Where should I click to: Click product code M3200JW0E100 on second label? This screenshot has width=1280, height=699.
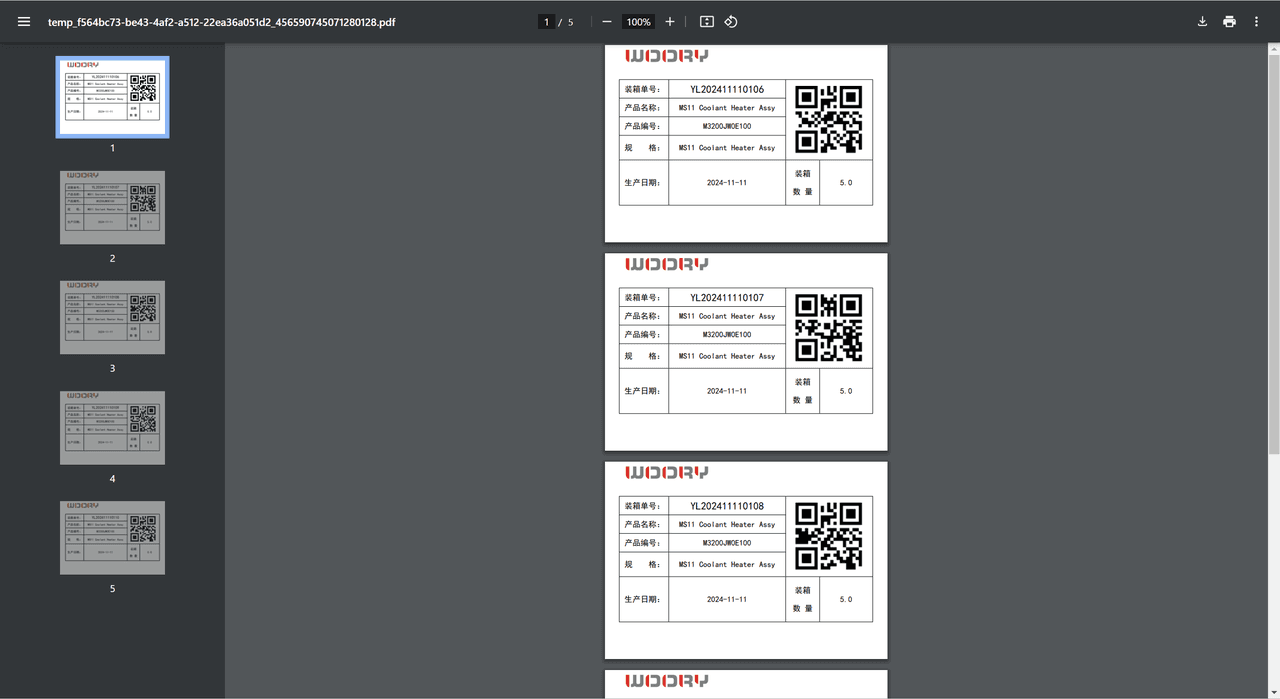(727, 335)
